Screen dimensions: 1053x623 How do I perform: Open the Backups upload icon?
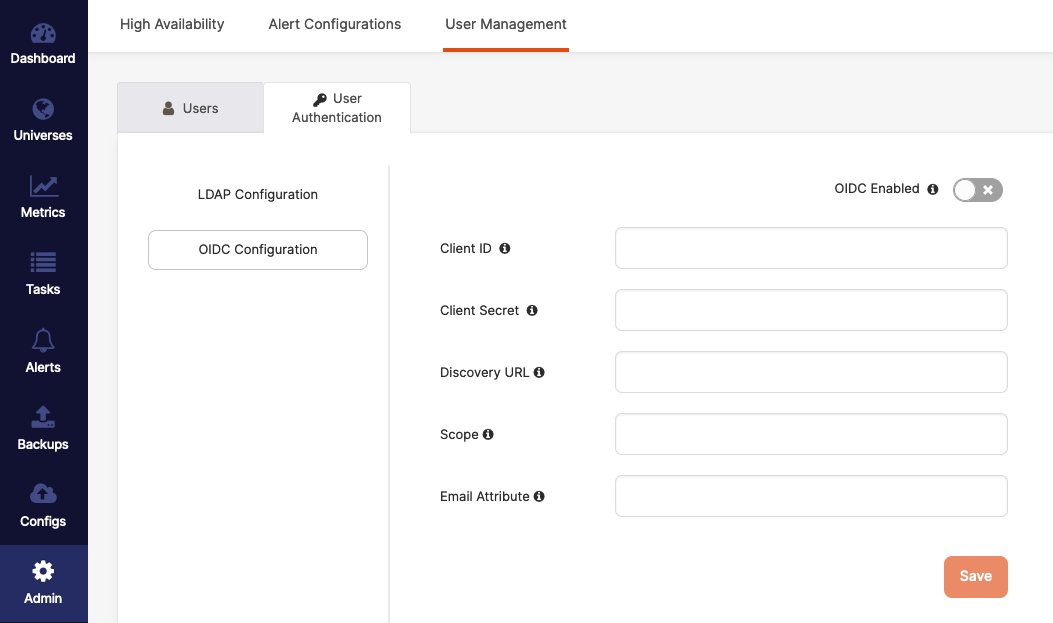[43, 418]
